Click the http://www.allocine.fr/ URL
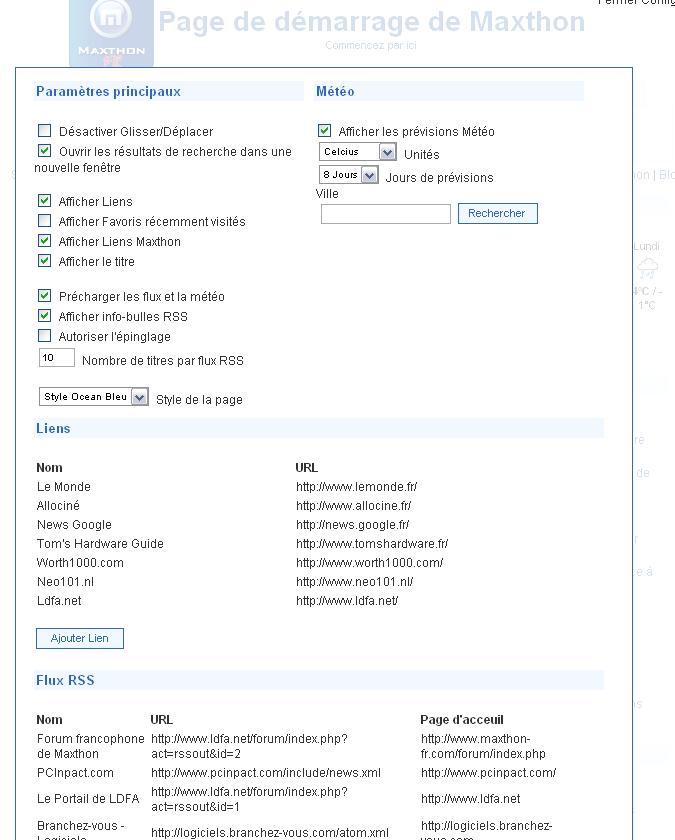The image size is (675, 840). point(354,506)
